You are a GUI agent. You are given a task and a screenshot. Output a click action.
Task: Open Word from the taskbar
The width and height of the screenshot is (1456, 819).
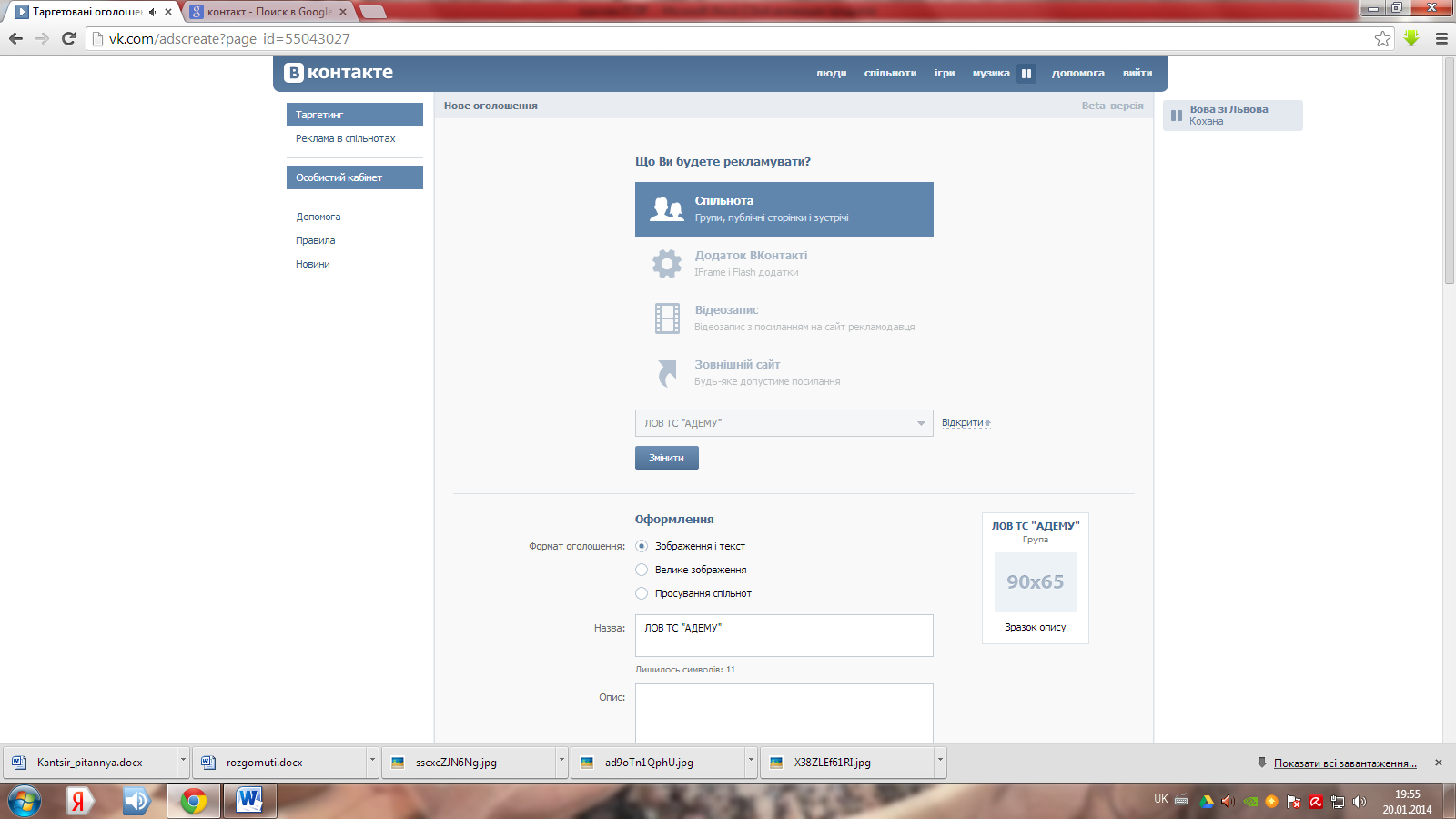pyautogui.click(x=249, y=802)
